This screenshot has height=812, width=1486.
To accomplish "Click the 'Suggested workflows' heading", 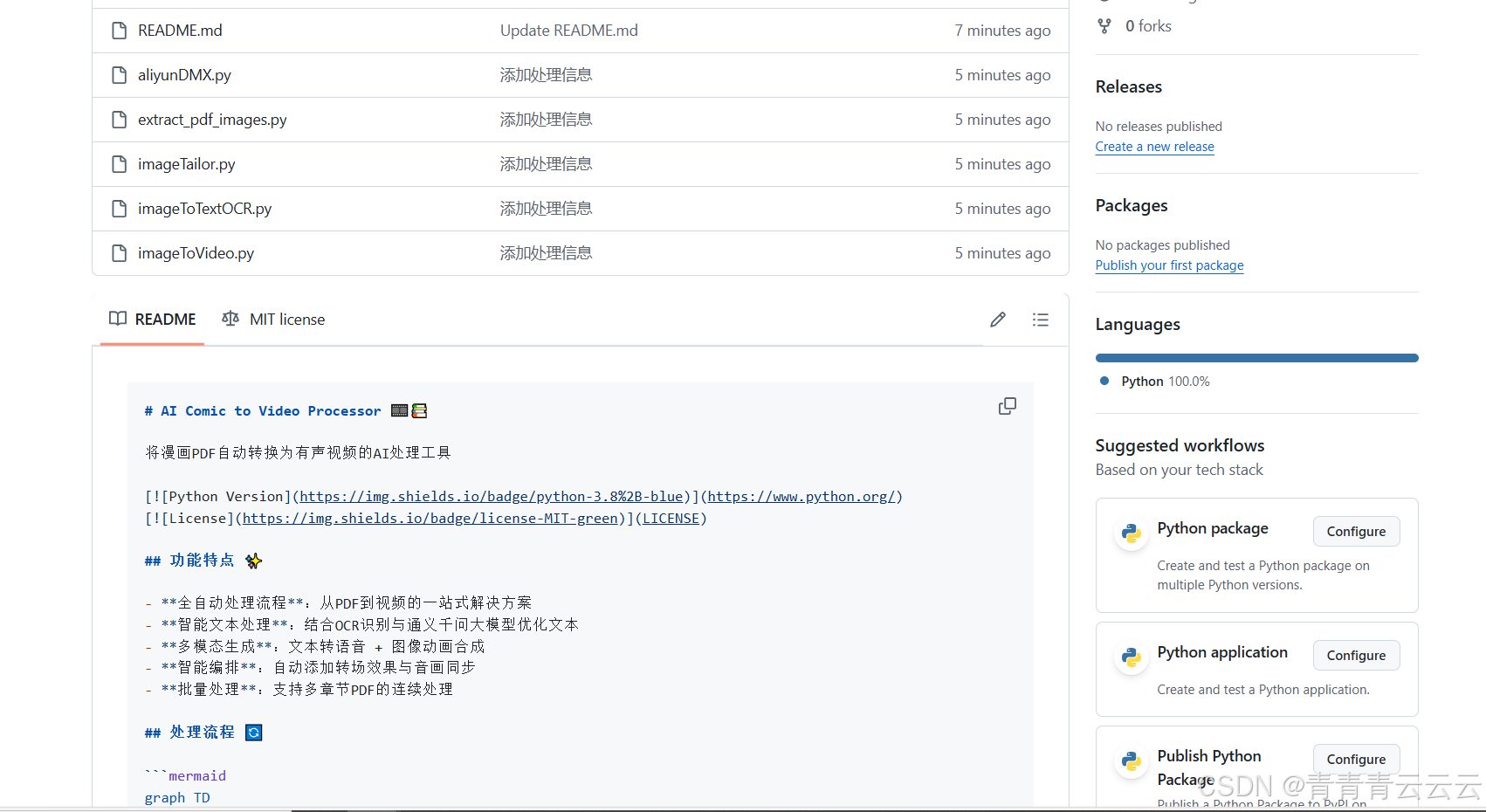I will (x=1180, y=445).
